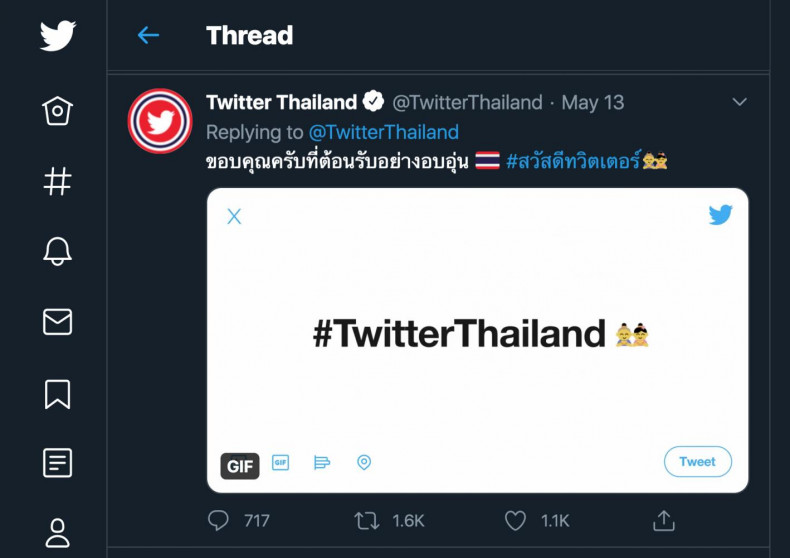Open the Thai #สวัสดีทวิตเตอร์ hashtag link
This screenshot has height=558, width=790.
(x=572, y=160)
